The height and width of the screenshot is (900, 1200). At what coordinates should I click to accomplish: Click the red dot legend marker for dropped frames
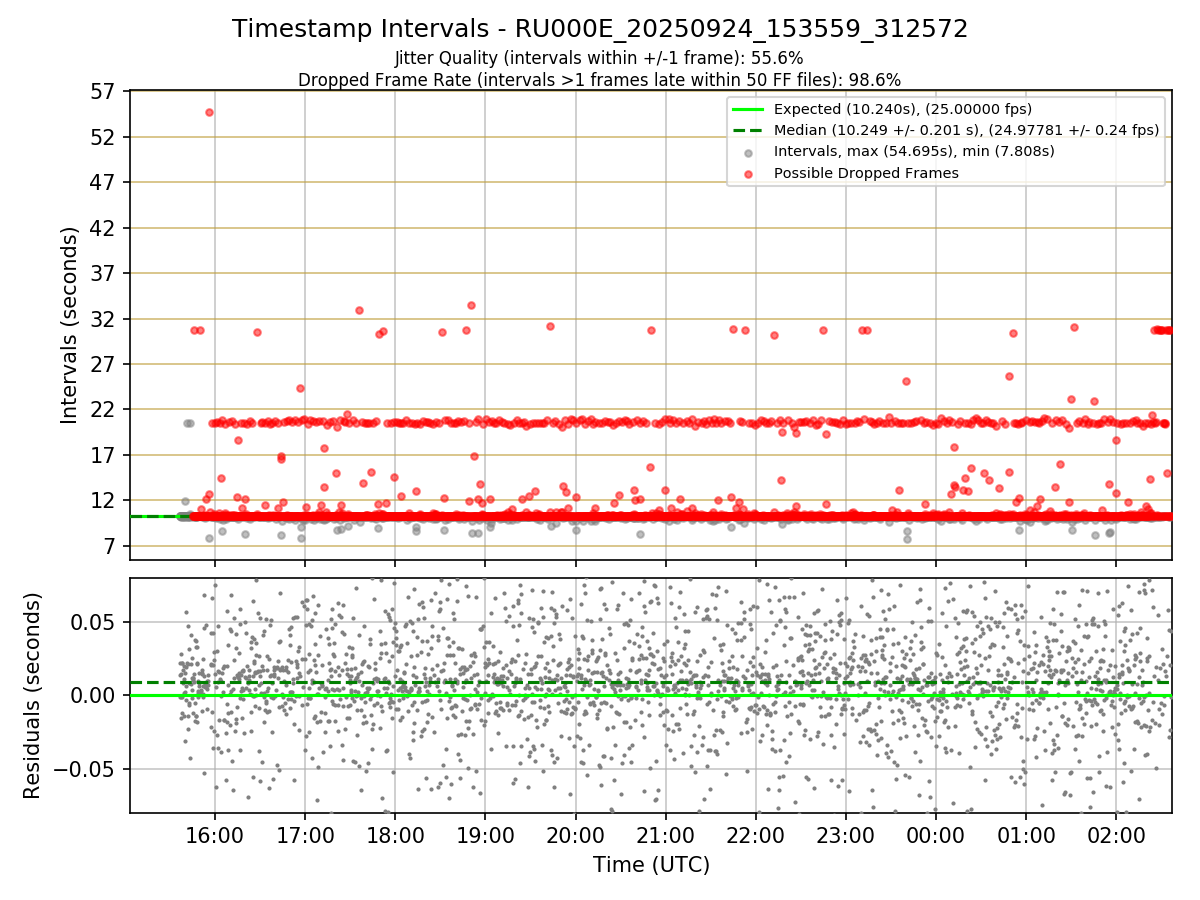click(x=748, y=173)
